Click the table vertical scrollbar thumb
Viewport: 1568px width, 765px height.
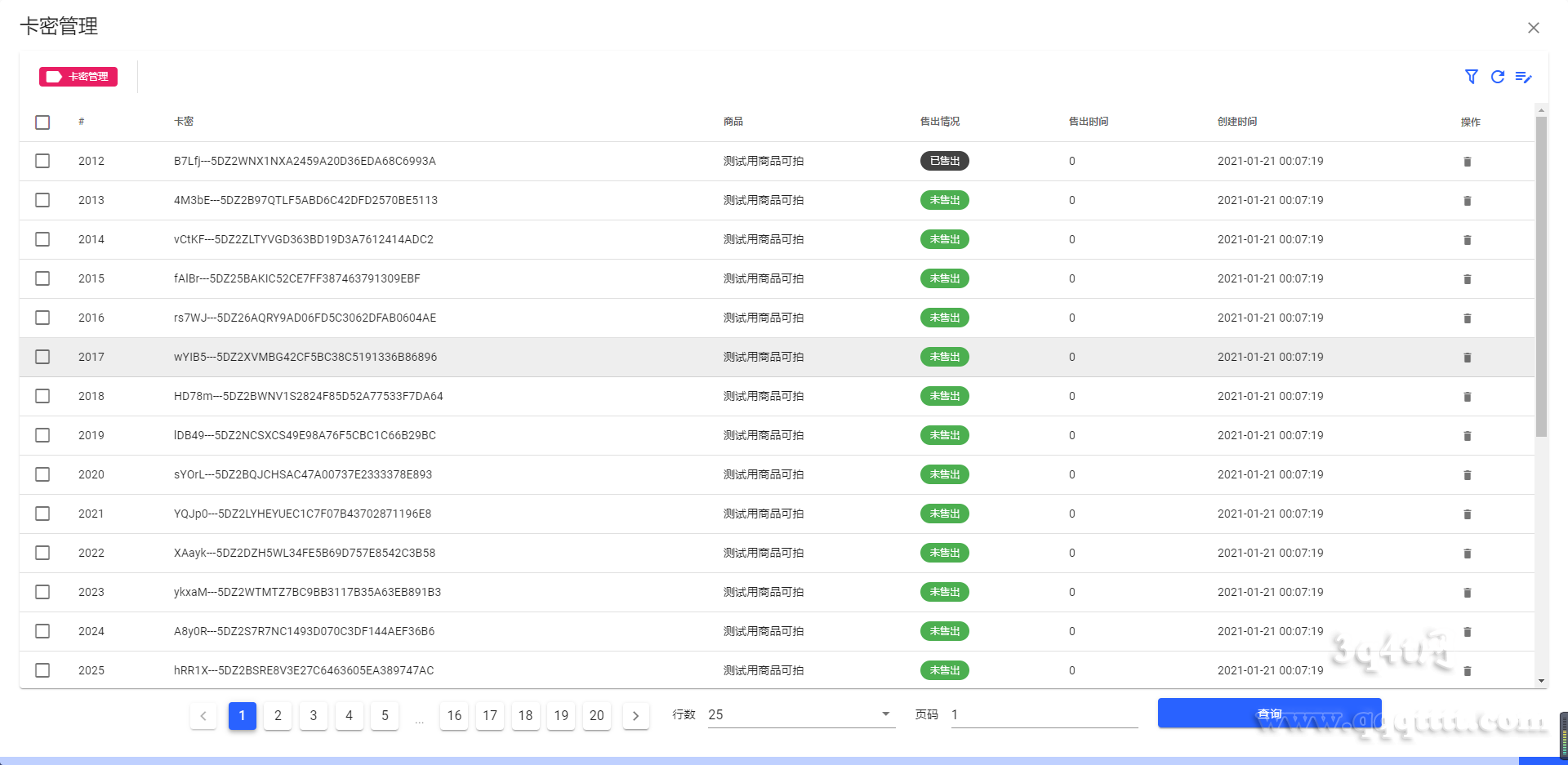point(1541,276)
